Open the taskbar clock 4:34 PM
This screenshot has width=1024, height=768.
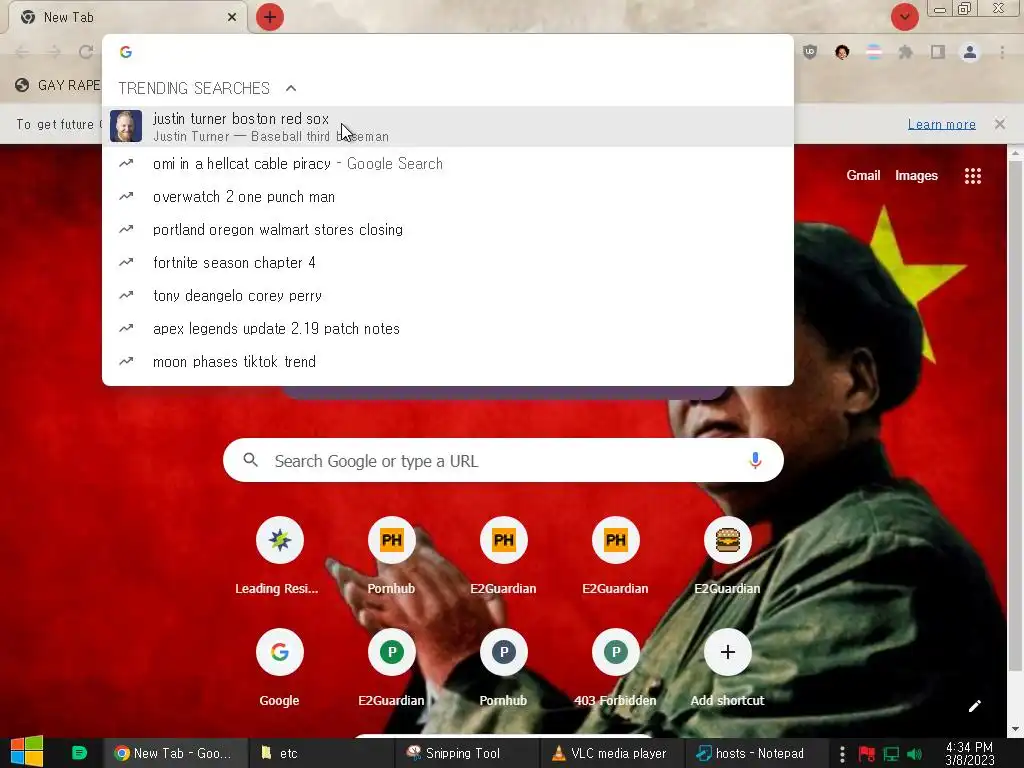pos(969,754)
